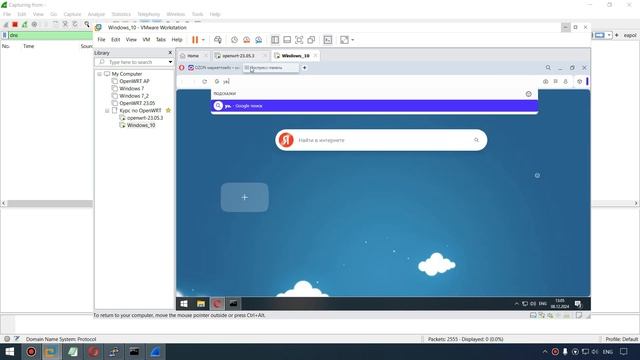Open the power options dropdown next to pause

tap(203, 40)
